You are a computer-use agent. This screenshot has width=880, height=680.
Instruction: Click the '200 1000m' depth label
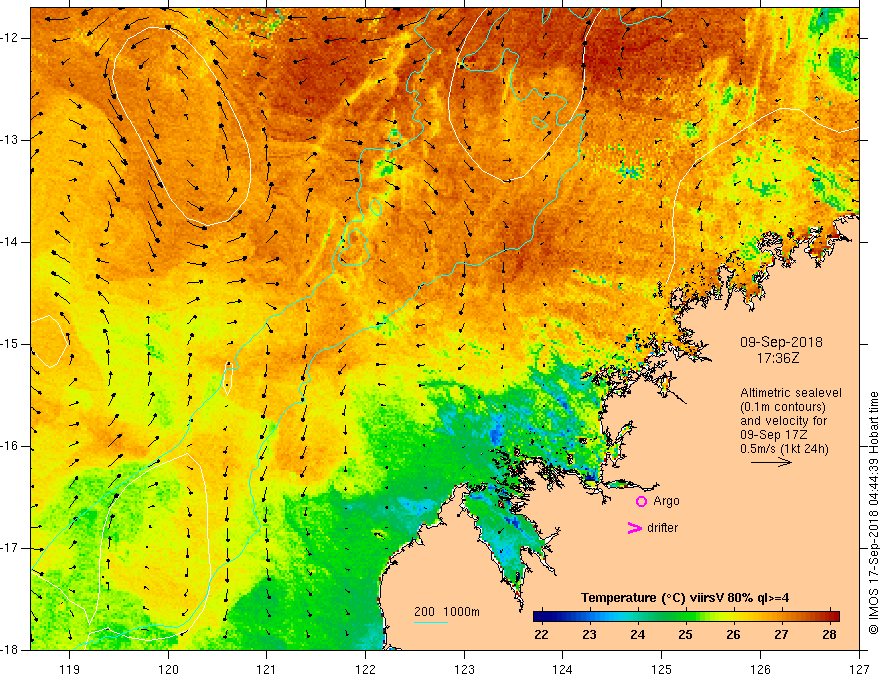(447, 612)
